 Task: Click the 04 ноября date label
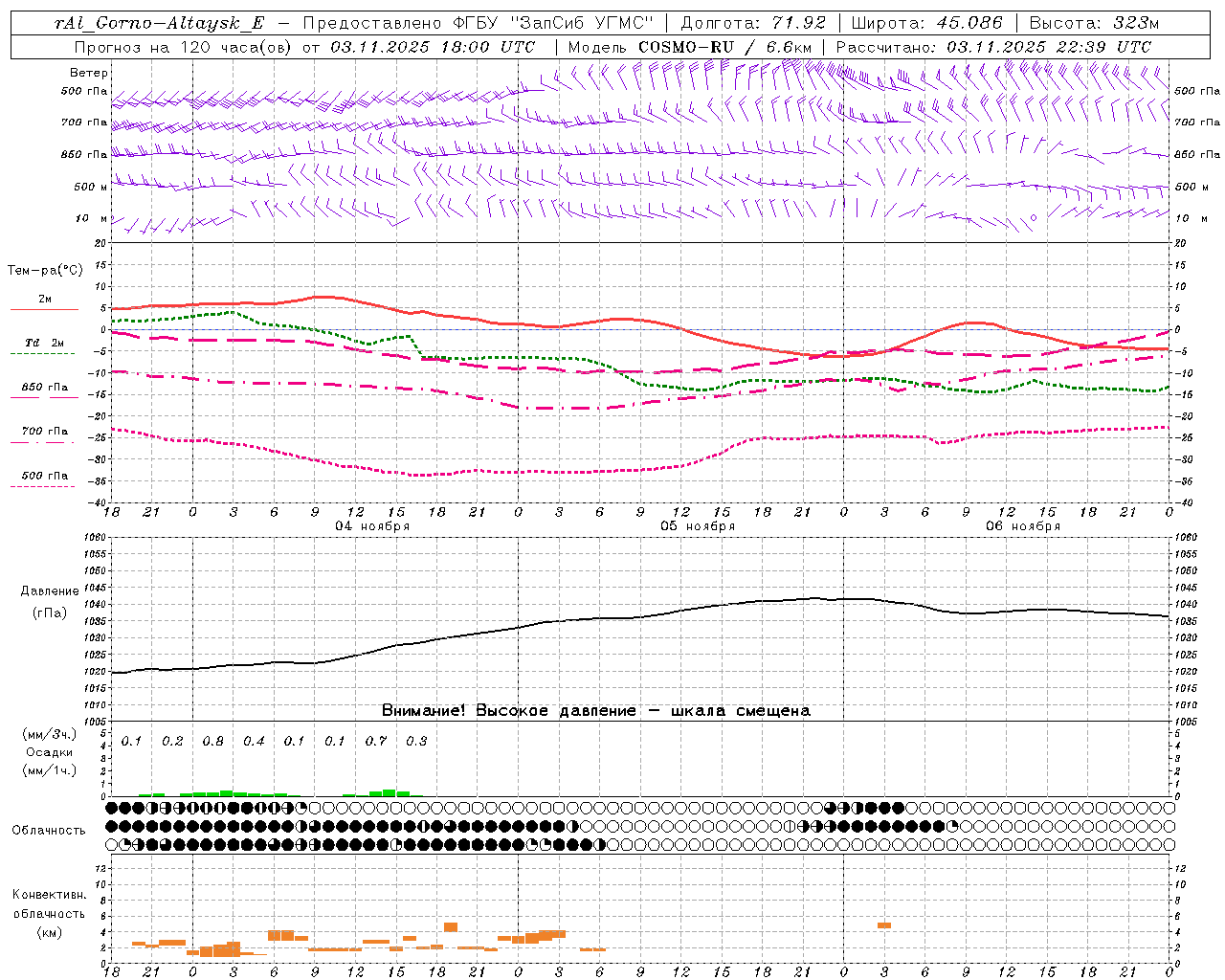tap(372, 526)
